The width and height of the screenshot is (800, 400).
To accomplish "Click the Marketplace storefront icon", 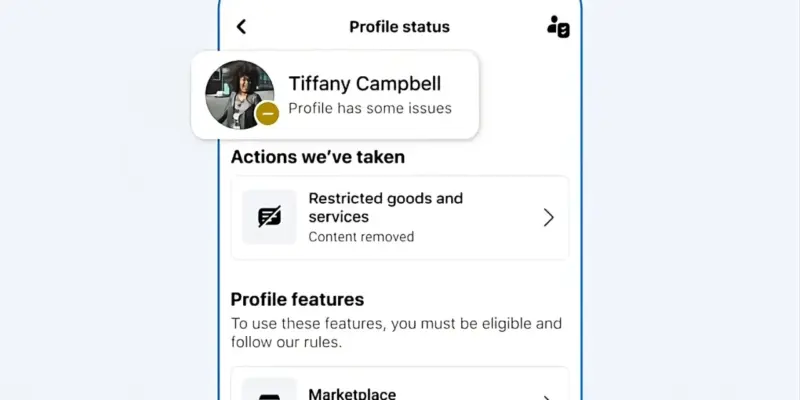I will (x=269, y=392).
